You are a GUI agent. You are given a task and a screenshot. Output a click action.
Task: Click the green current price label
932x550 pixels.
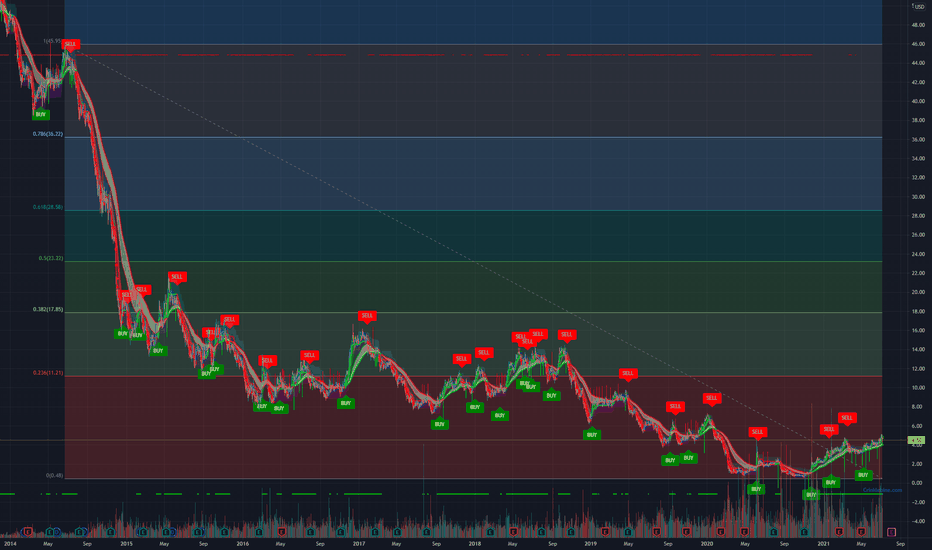pos(916,441)
